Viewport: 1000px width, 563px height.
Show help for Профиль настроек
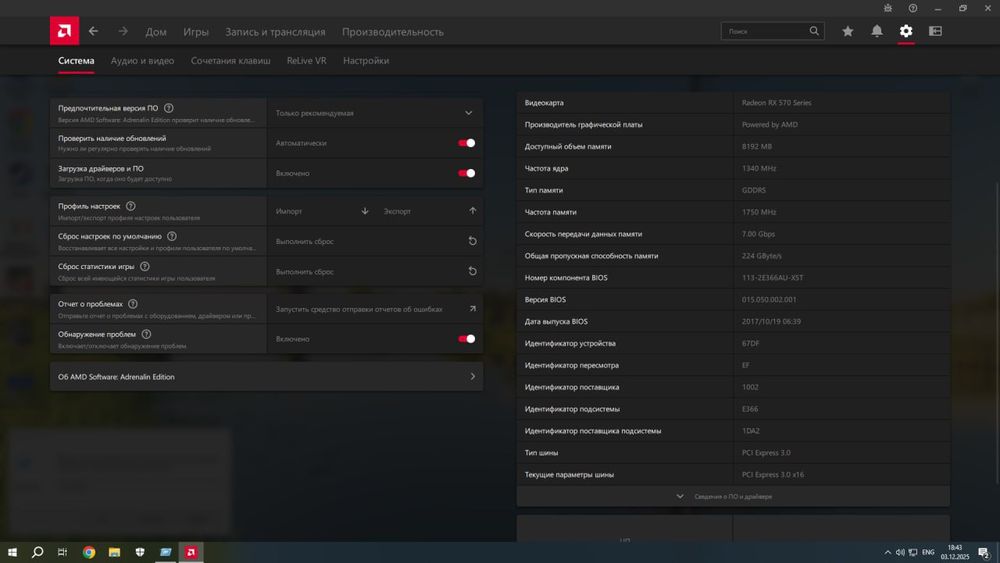point(131,206)
